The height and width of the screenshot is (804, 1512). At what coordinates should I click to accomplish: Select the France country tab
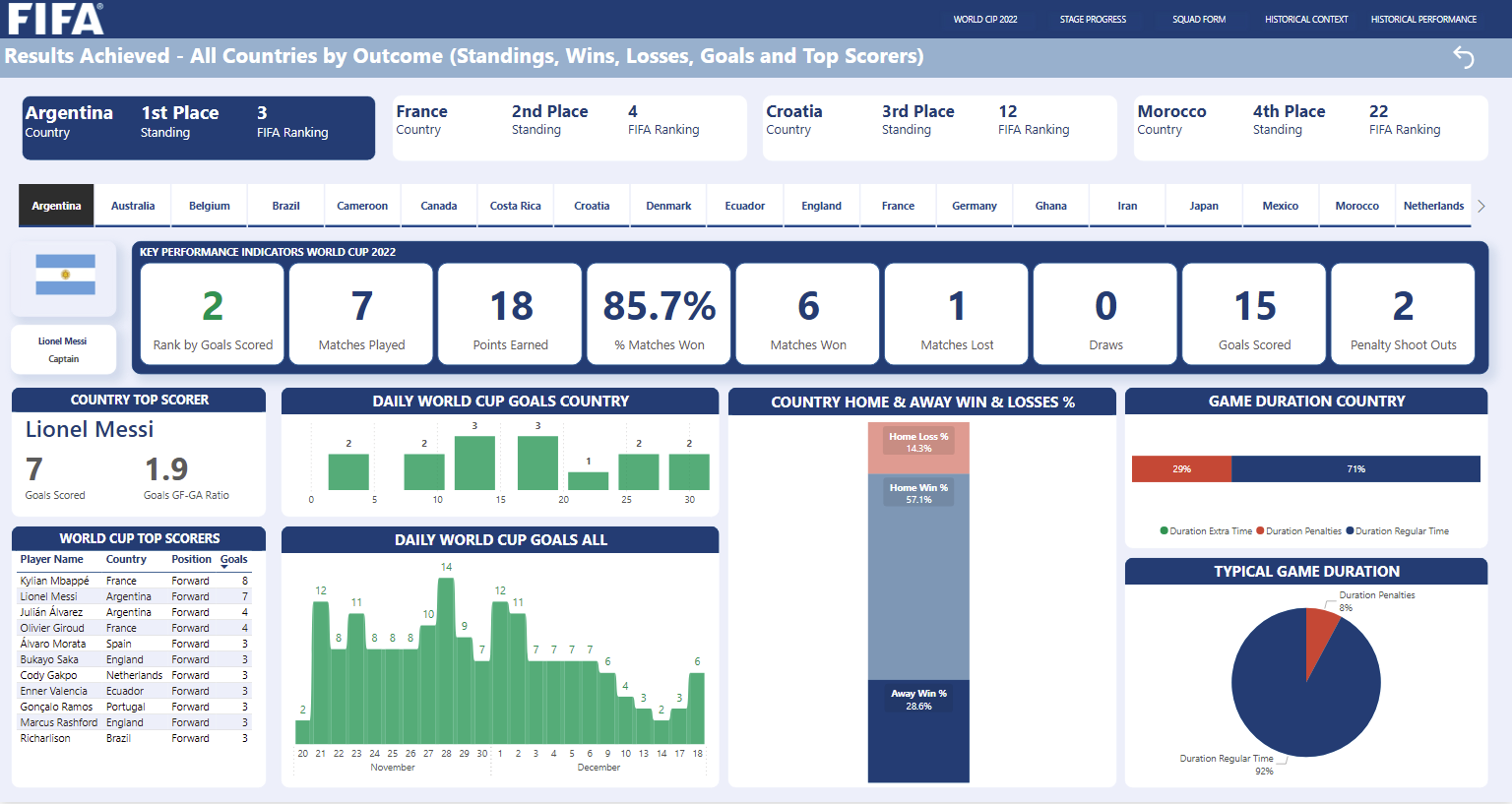tap(898, 206)
